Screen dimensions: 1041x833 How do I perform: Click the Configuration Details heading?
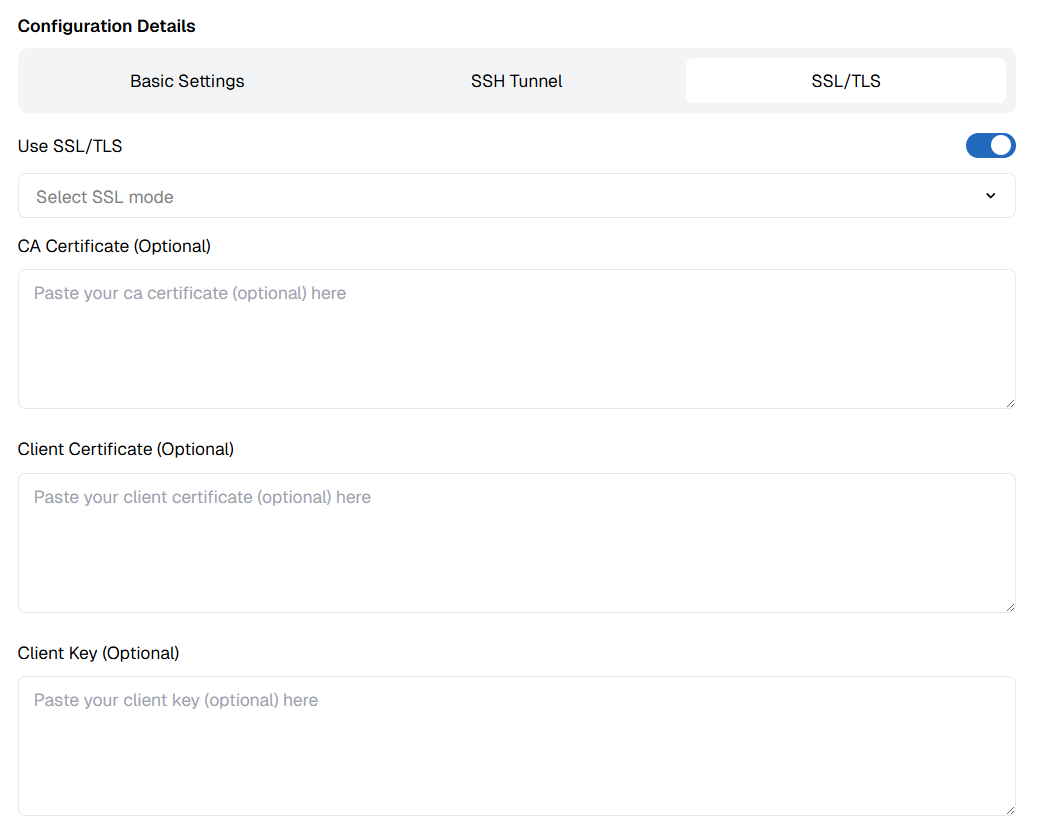coord(106,26)
